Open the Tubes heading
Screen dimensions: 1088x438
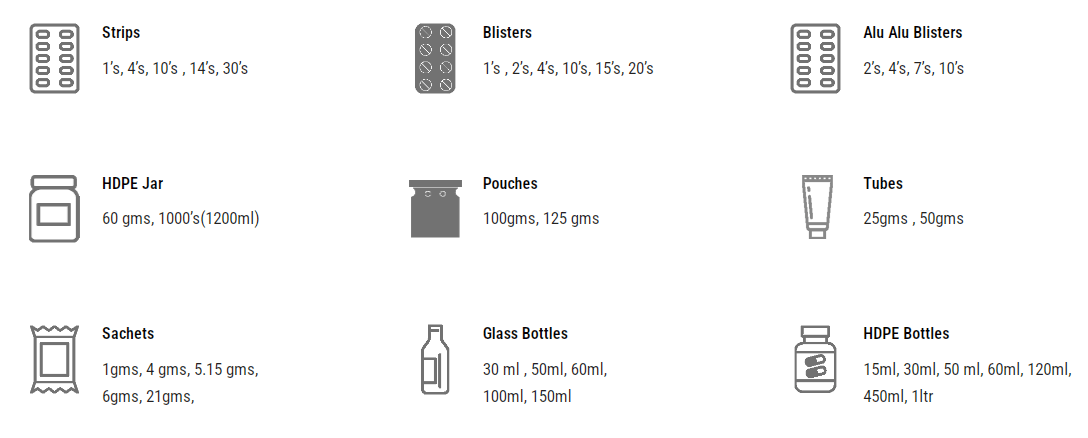[883, 184]
